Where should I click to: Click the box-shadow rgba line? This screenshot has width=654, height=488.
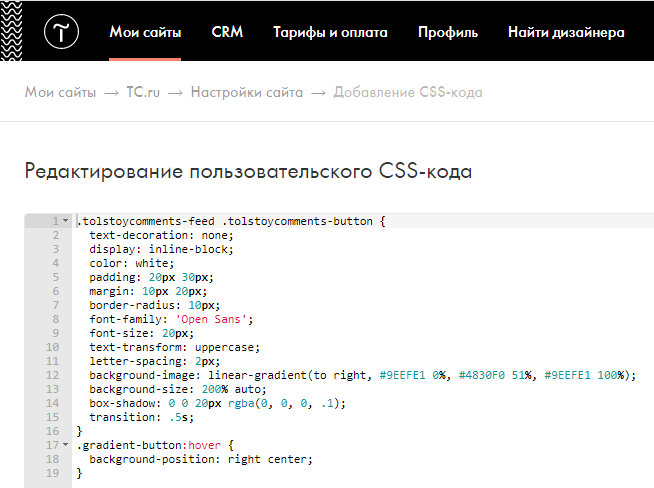217,403
